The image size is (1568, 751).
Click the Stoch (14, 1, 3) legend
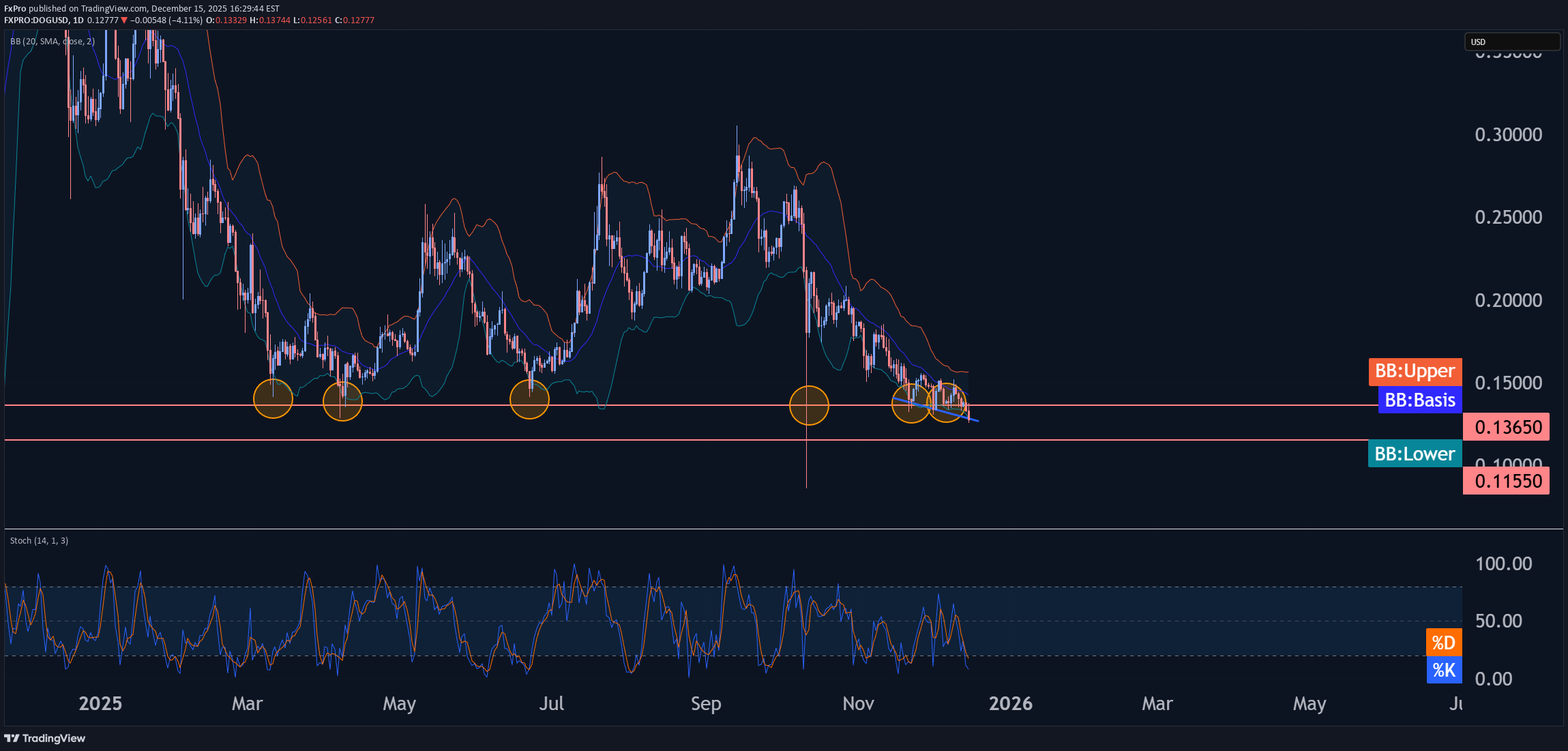pos(39,540)
